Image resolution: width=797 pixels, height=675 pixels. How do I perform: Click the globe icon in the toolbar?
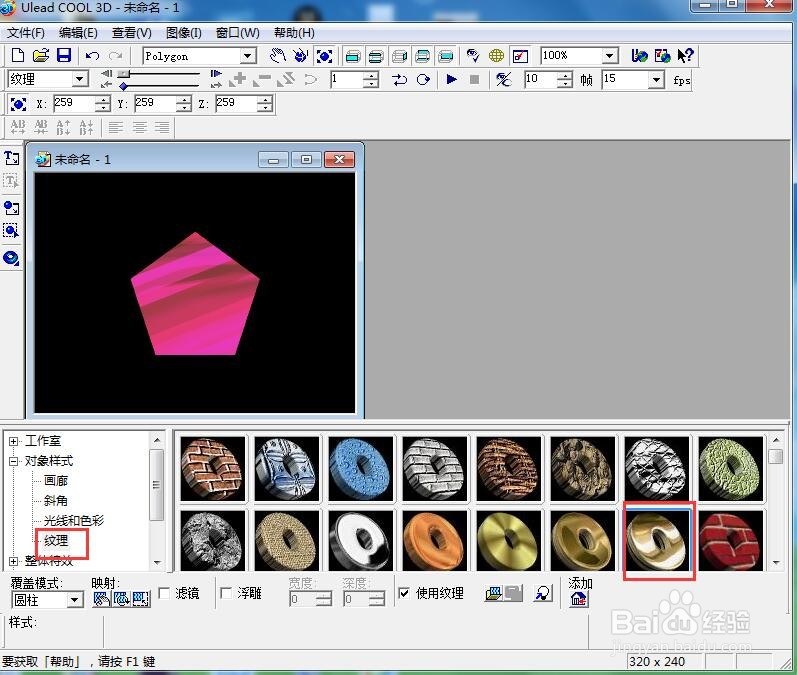pos(496,55)
